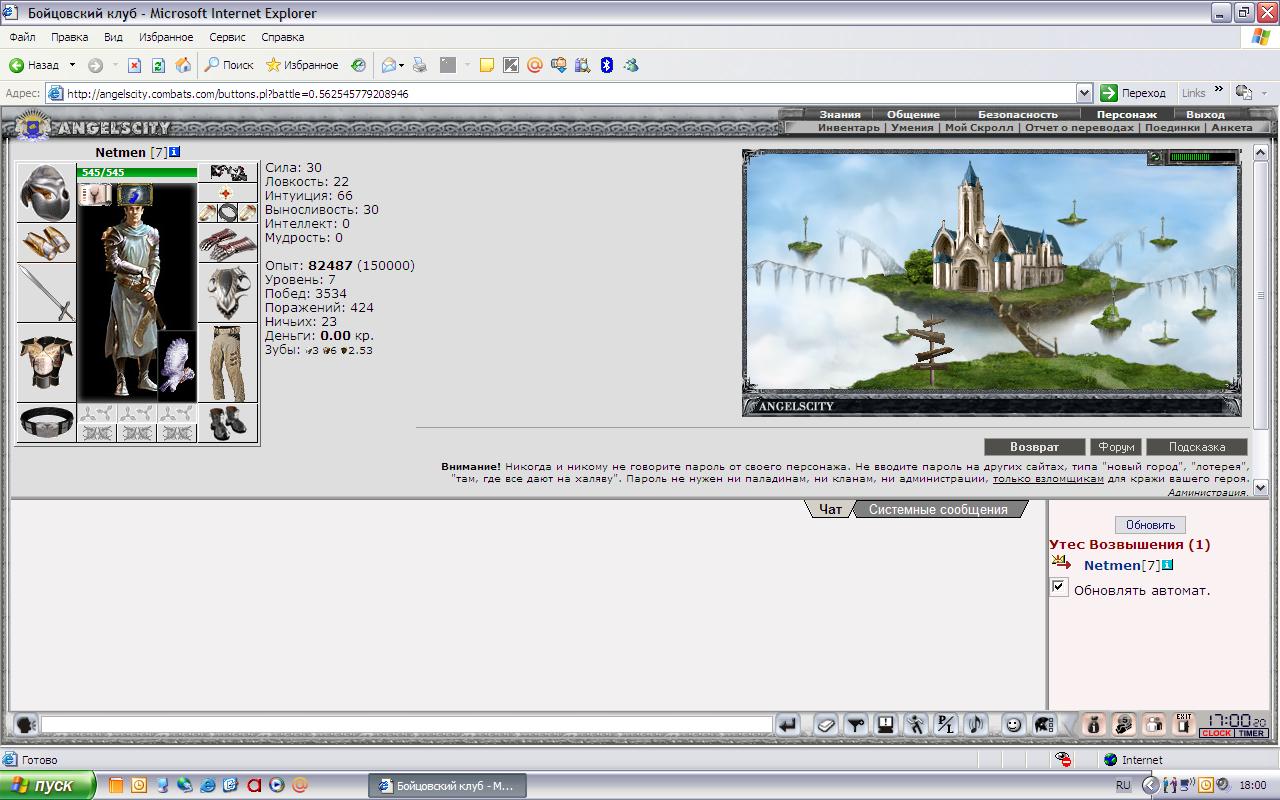Click the black belt equipment slot
This screenshot has width=1280, height=800.
tap(47, 422)
